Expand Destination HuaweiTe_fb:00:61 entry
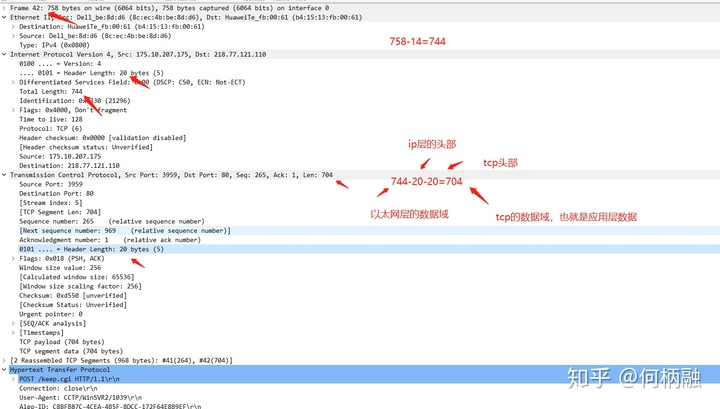This screenshot has height=409, width=720. pos(13,27)
